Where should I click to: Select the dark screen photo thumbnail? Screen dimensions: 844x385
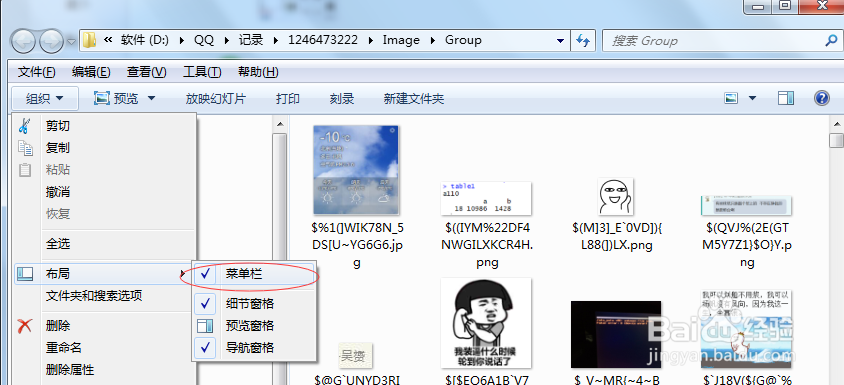616,334
